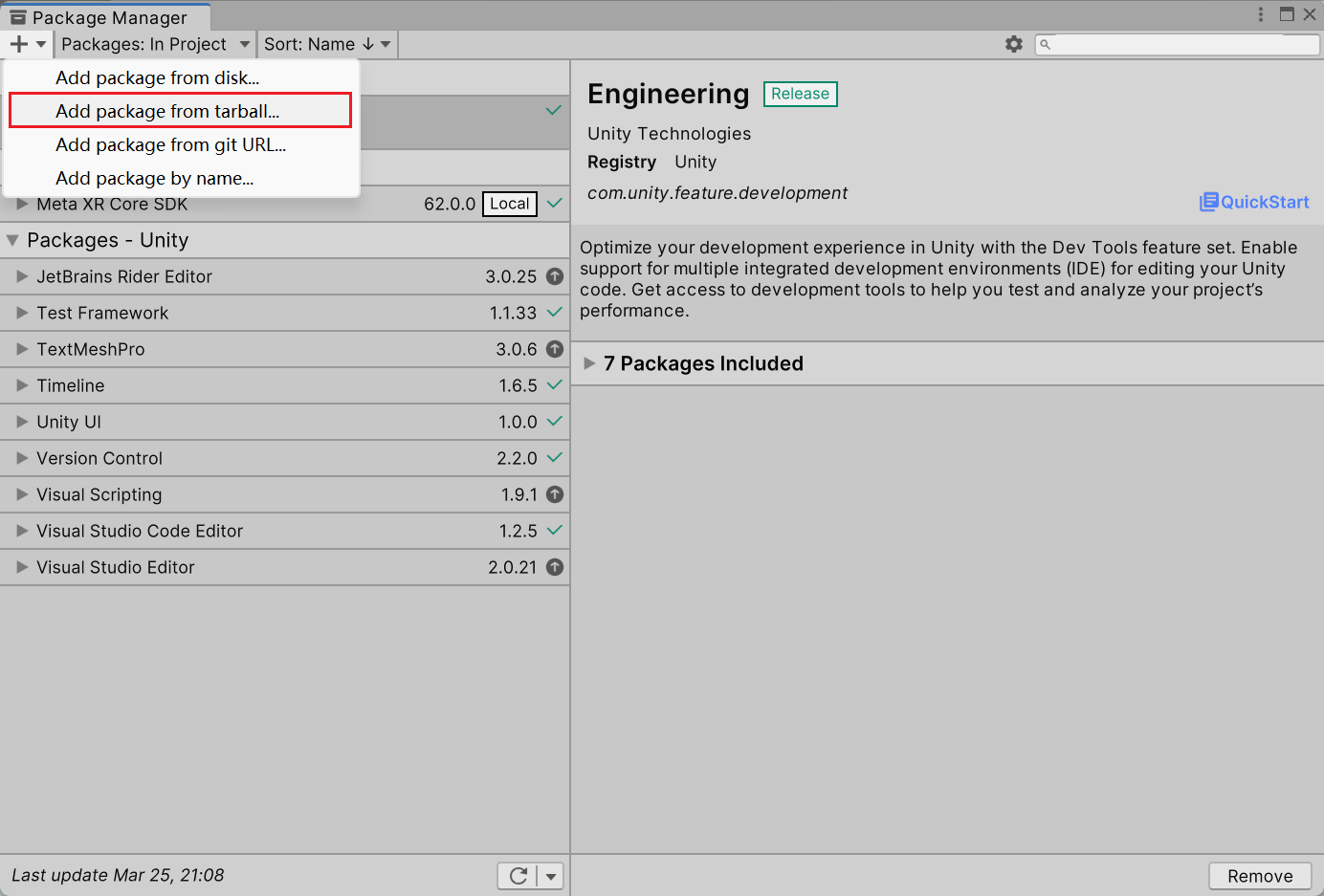Select the Meta XR Core SDK package
The image size is (1324, 896).
(x=285, y=205)
